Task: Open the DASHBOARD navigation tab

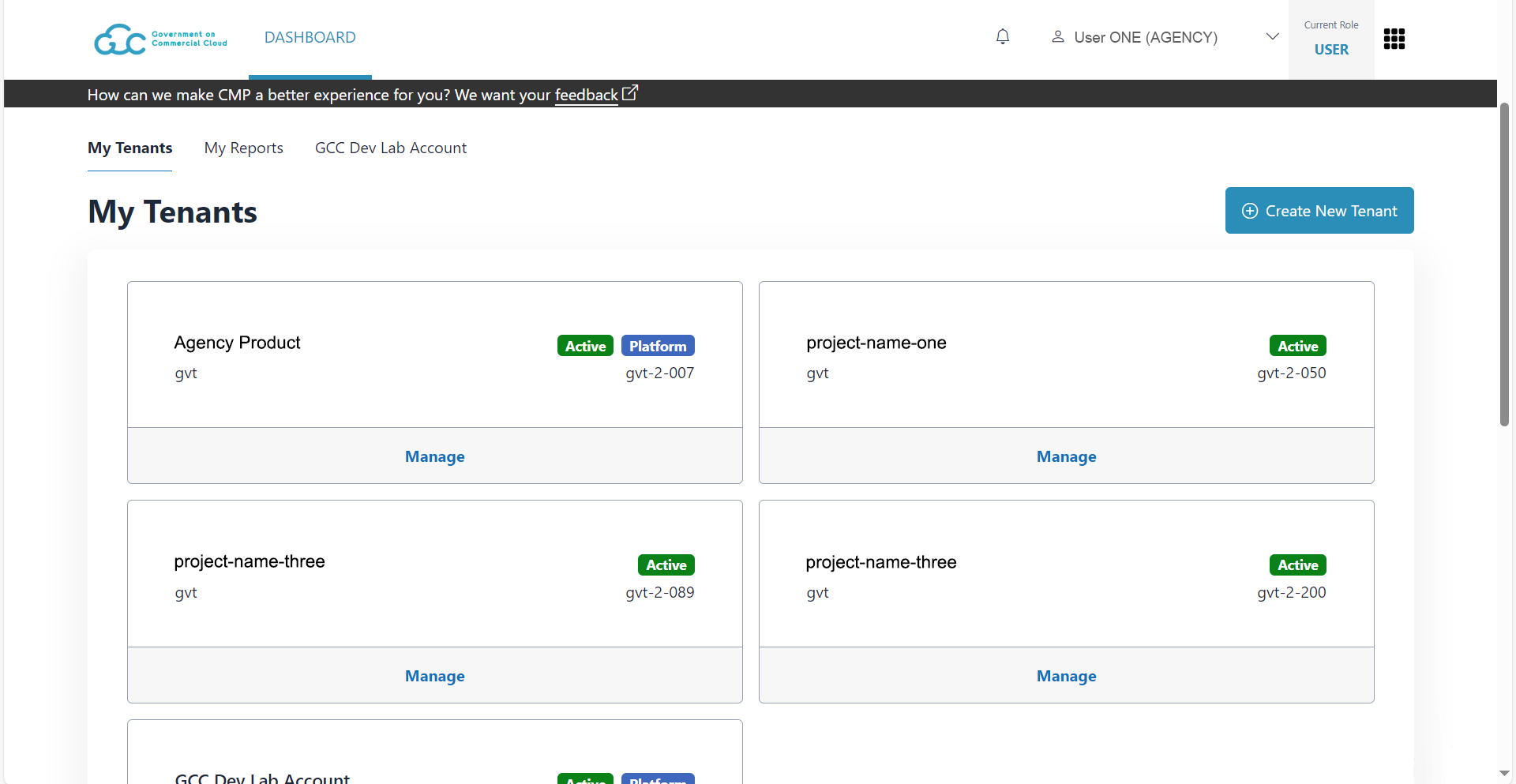Action: coord(310,37)
